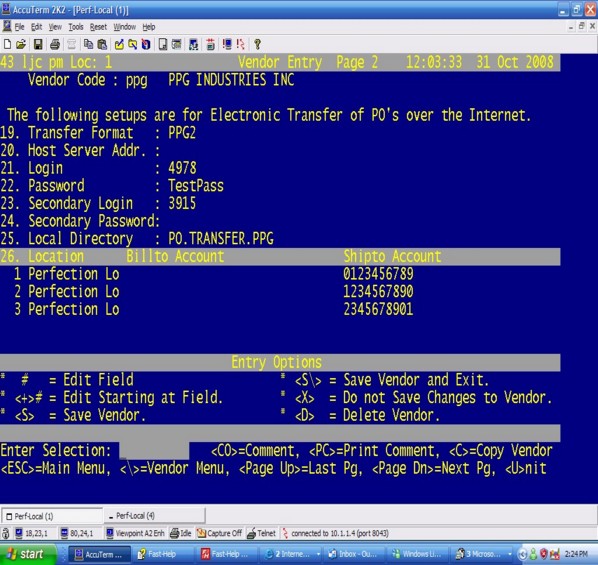Viewport: 598px width, 565px height.
Task: Click the yellow download file transfer icon
Action: coord(132,44)
